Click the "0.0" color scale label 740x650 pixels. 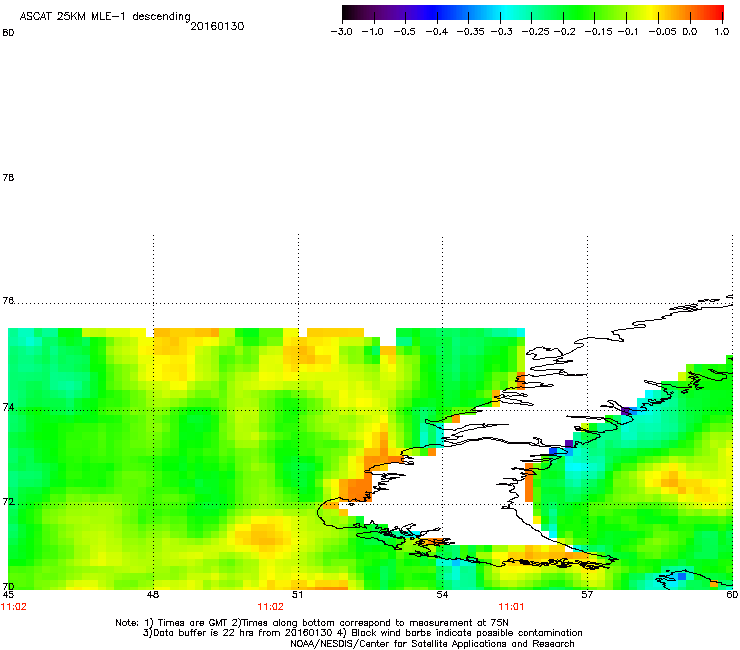tap(690, 32)
